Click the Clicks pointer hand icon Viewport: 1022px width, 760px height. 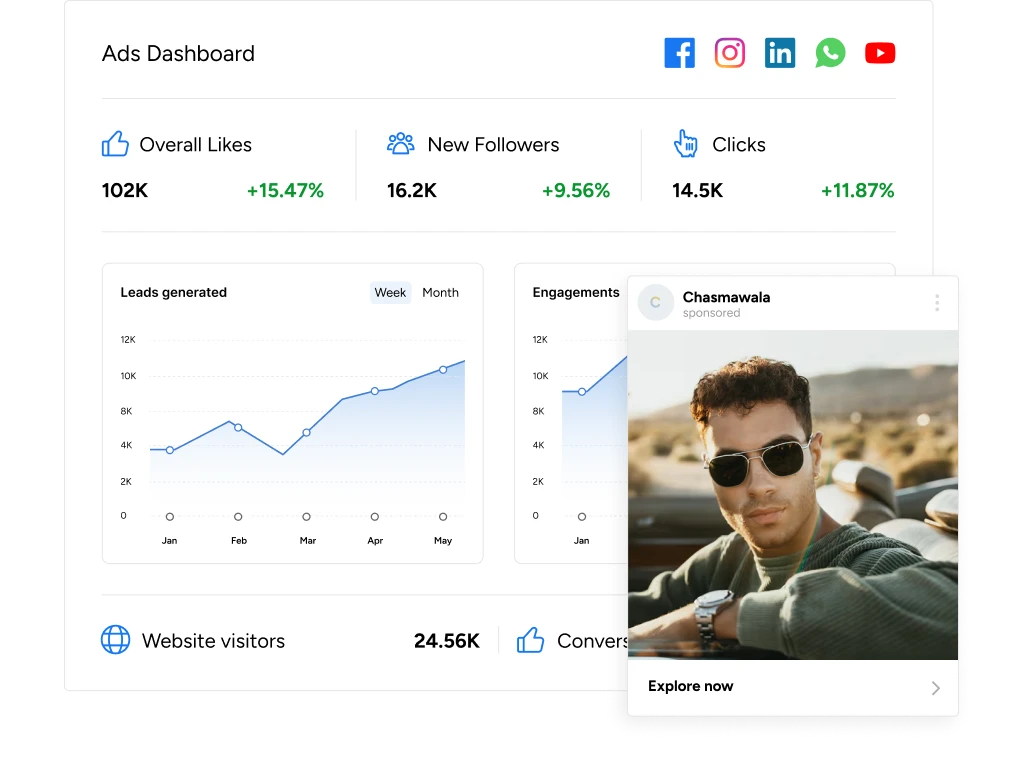tap(685, 143)
